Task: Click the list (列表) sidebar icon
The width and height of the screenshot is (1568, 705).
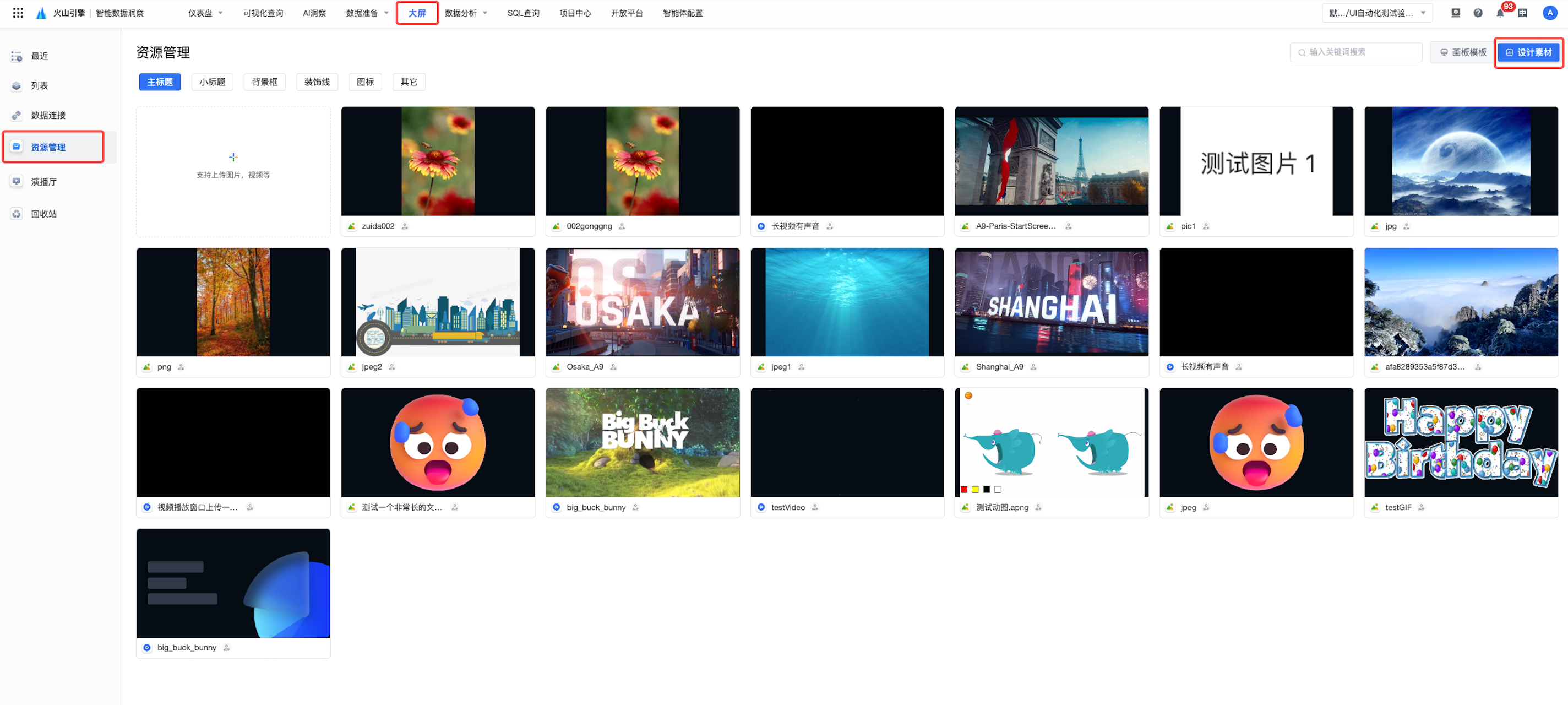Action: point(17,86)
